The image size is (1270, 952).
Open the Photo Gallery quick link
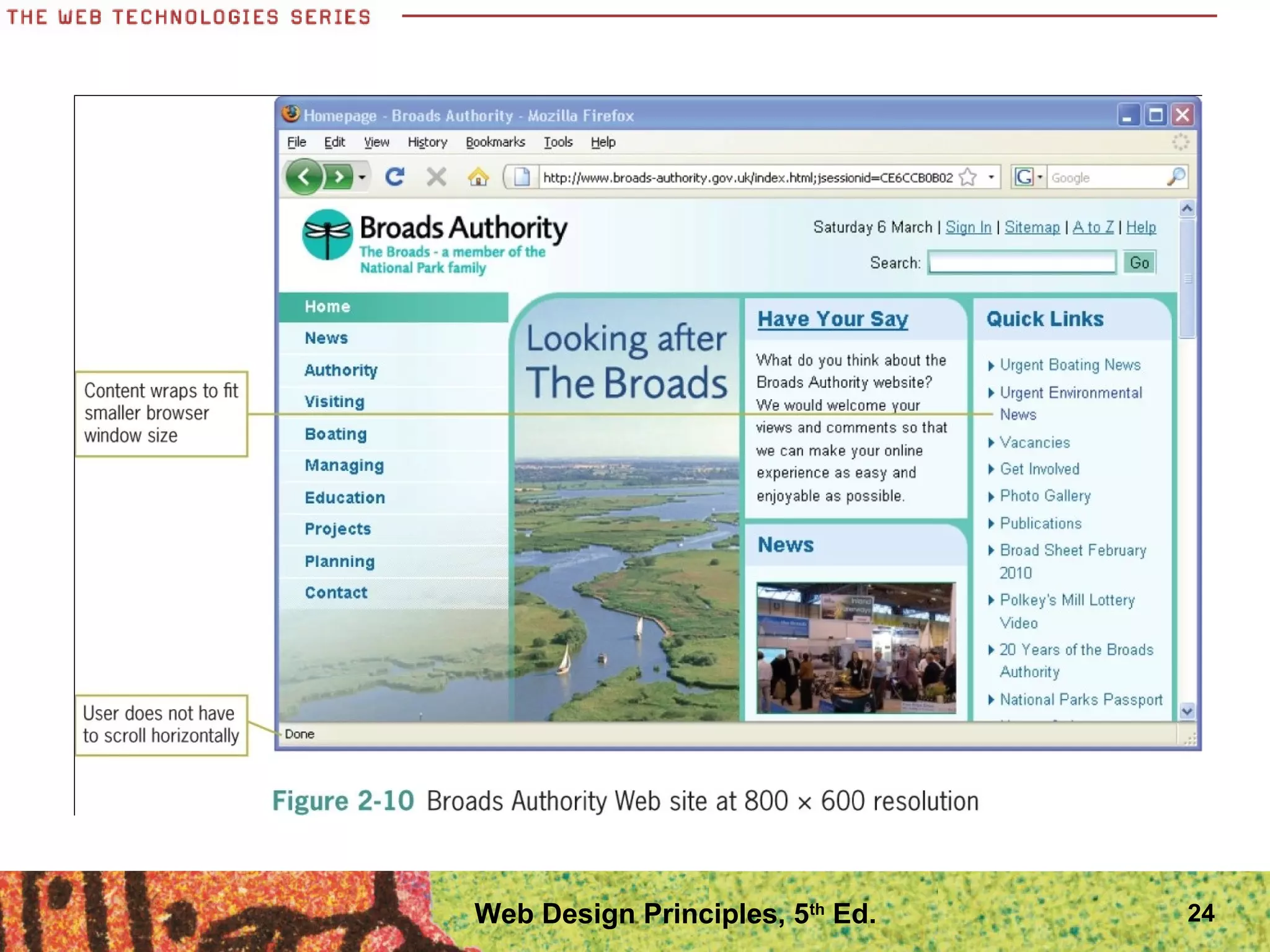pos(1045,496)
